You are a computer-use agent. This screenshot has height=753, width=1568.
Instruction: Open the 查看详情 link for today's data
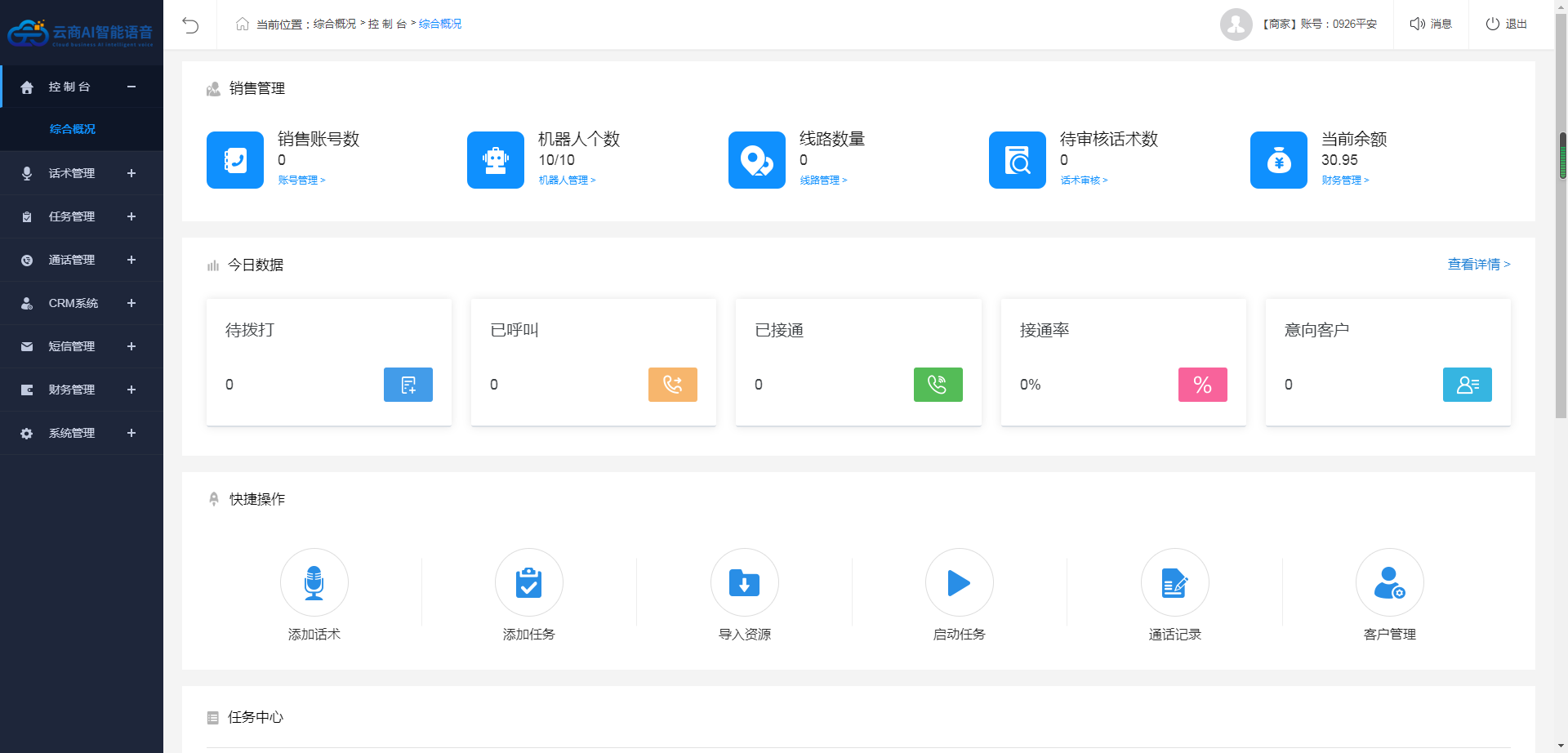1478,265
